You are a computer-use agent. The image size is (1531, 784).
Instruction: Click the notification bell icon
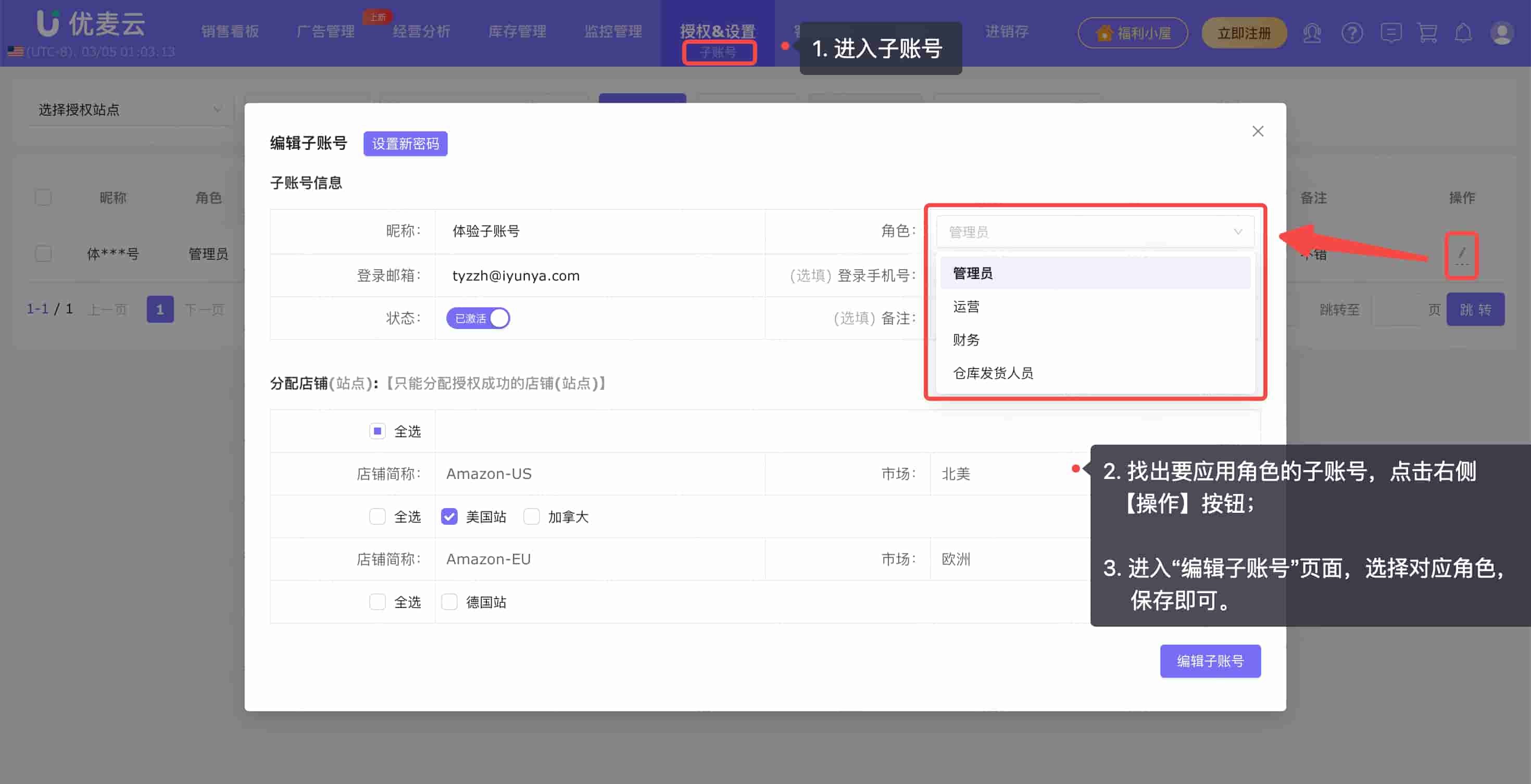(1463, 33)
